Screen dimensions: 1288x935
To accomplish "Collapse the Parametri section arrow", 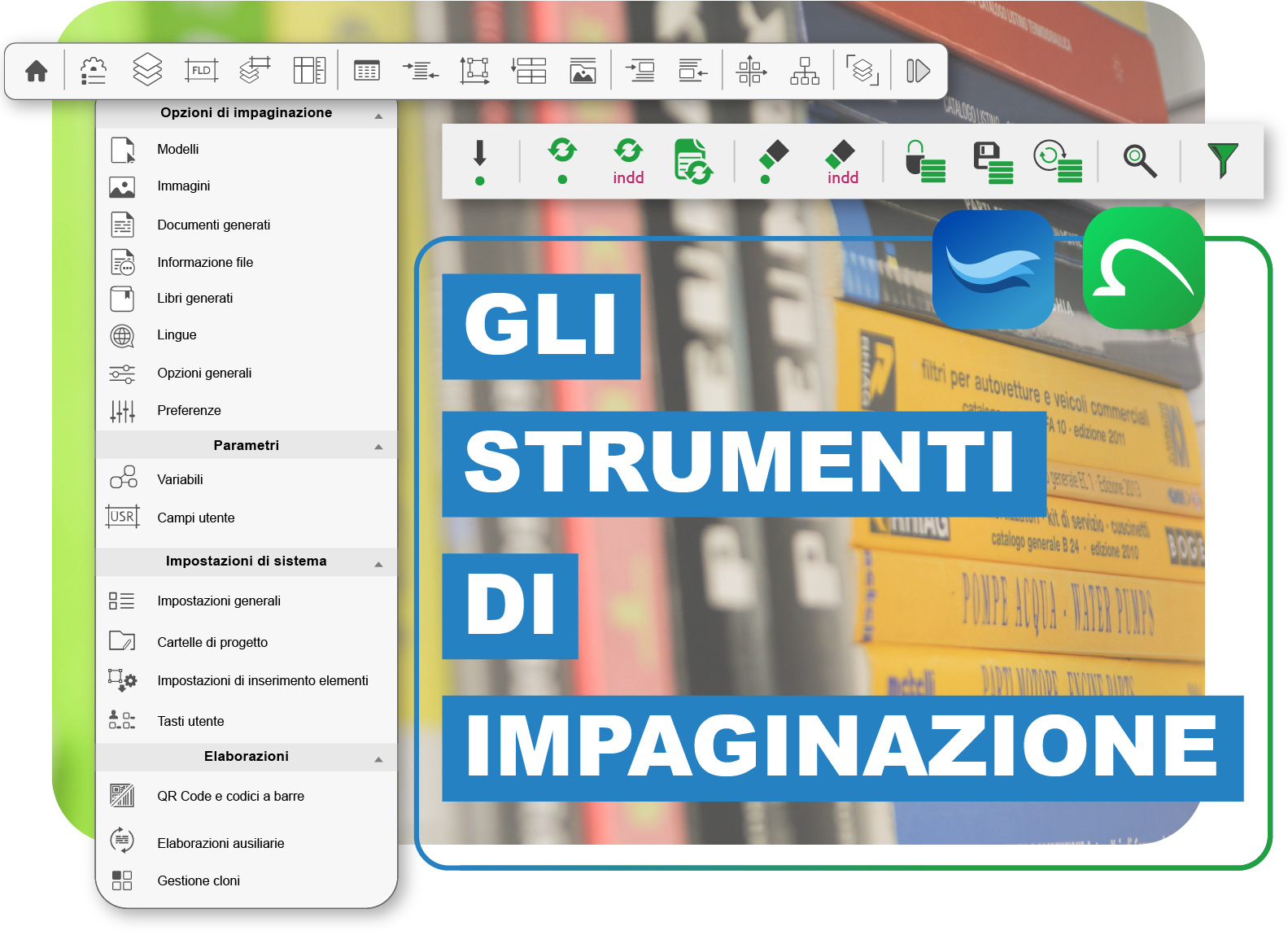I will [378, 447].
